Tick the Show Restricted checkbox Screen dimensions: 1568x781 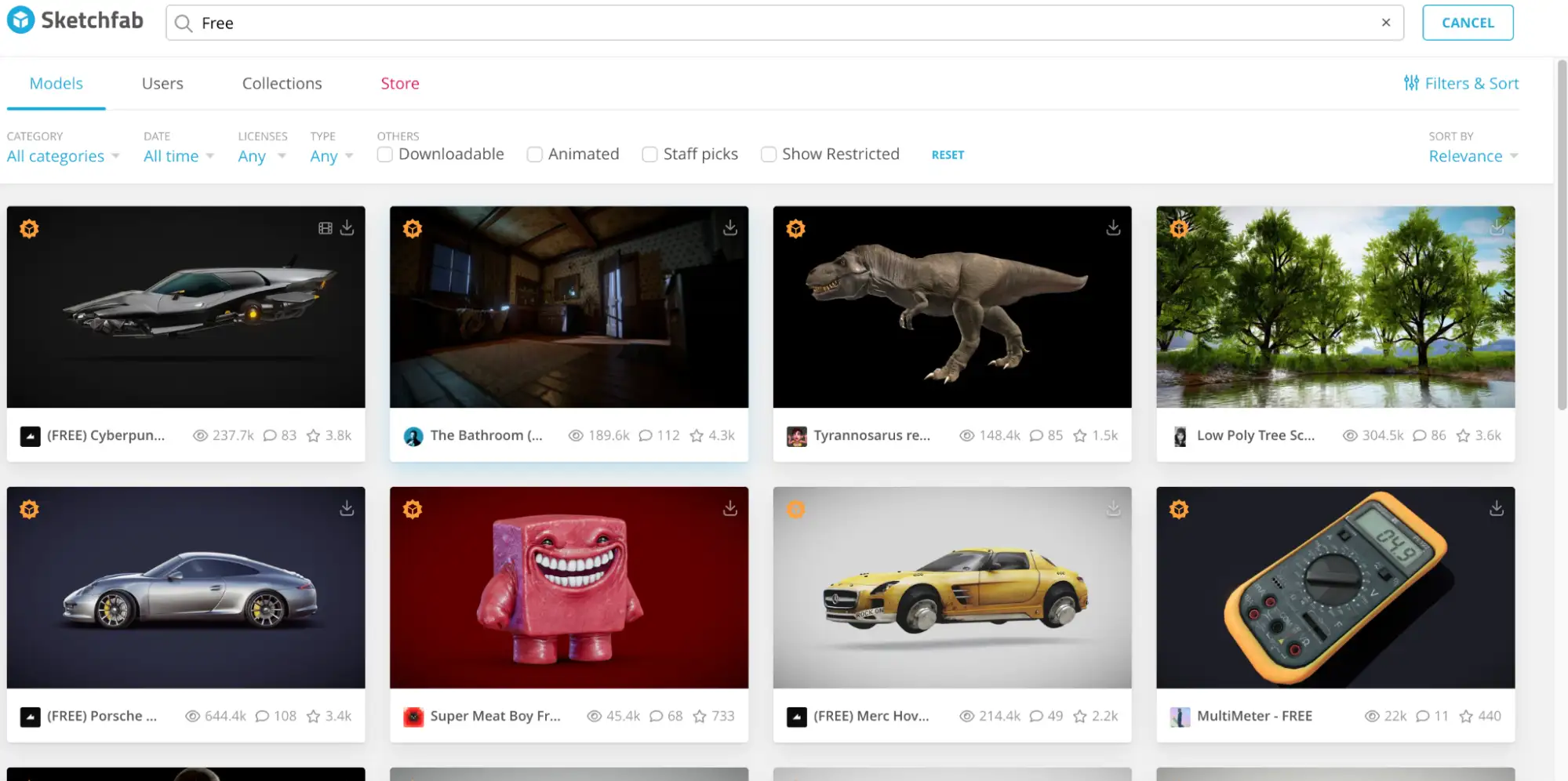tap(769, 154)
